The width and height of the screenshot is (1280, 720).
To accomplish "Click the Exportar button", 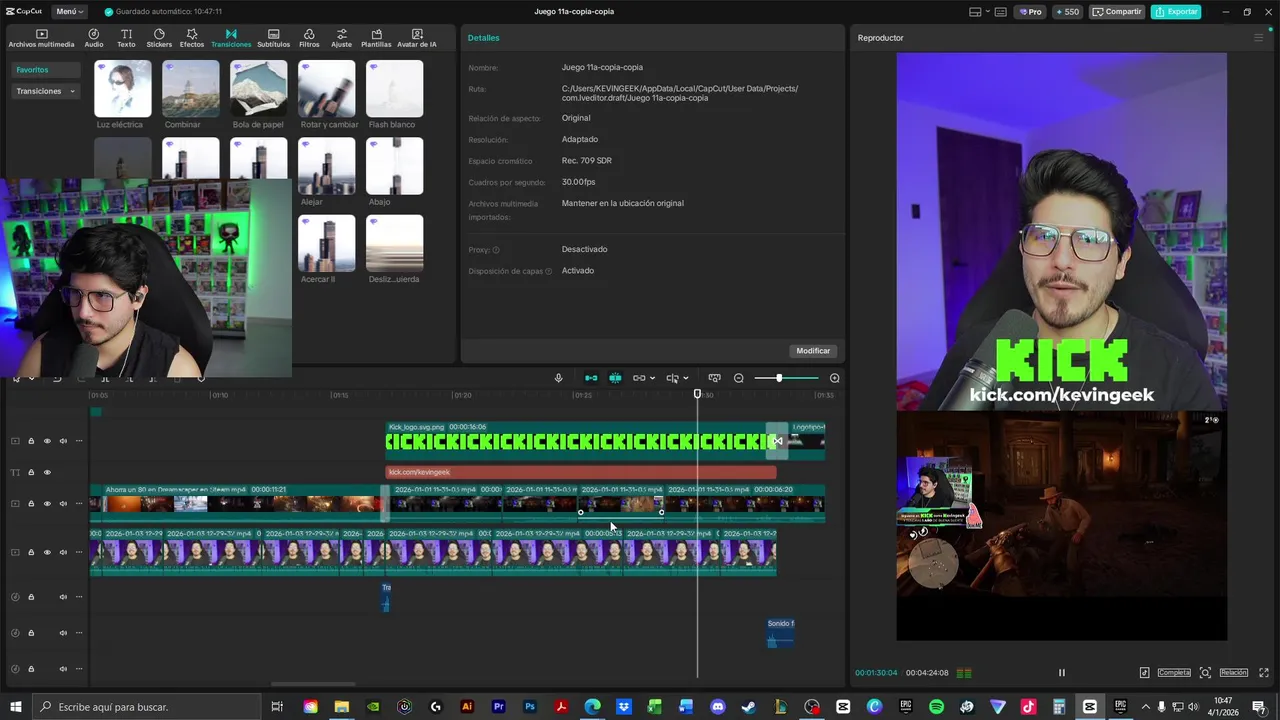I will coord(1176,11).
